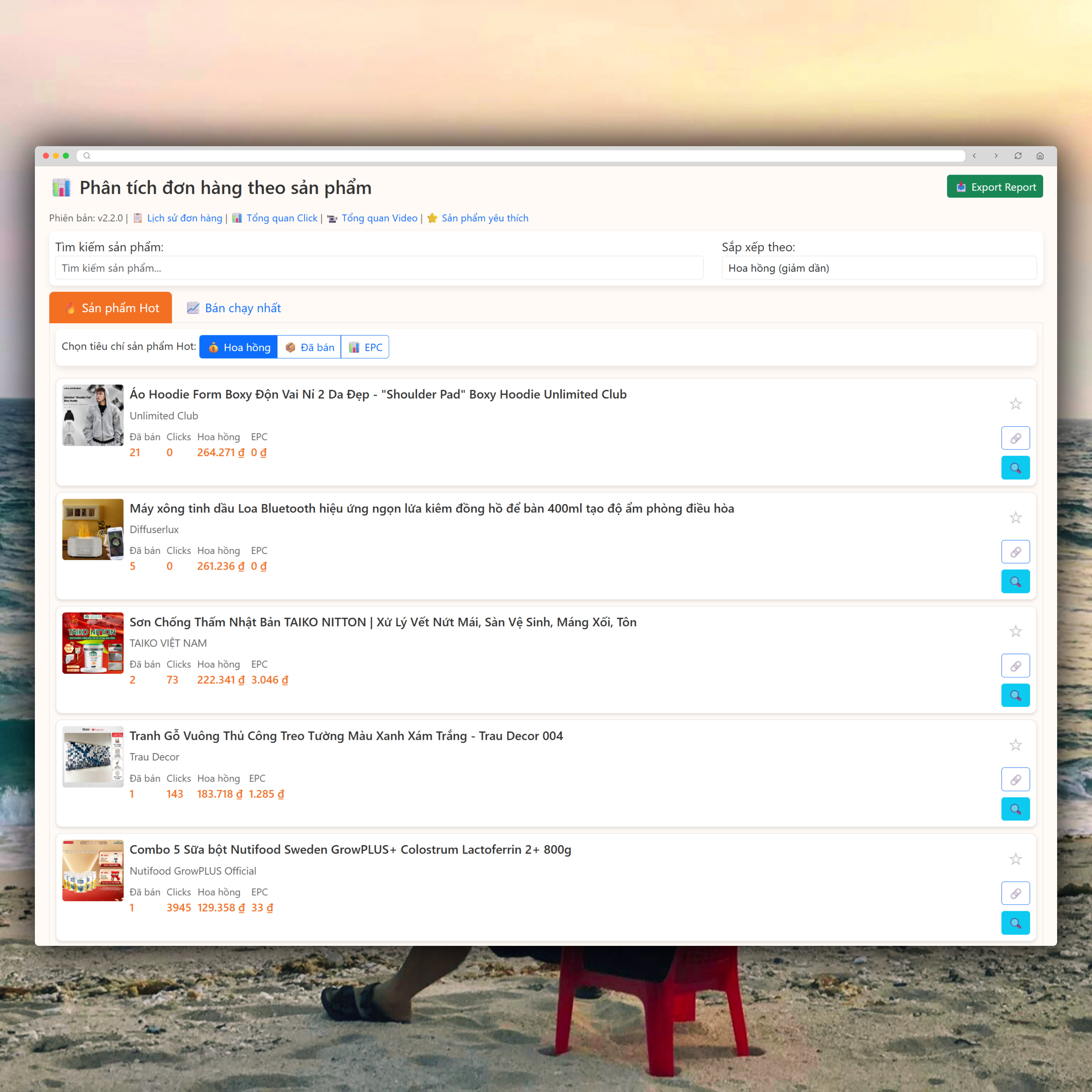Click magnifier button for TAIKO NITTON product
This screenshot has width=1092, height=1092.
point(1015,695)
